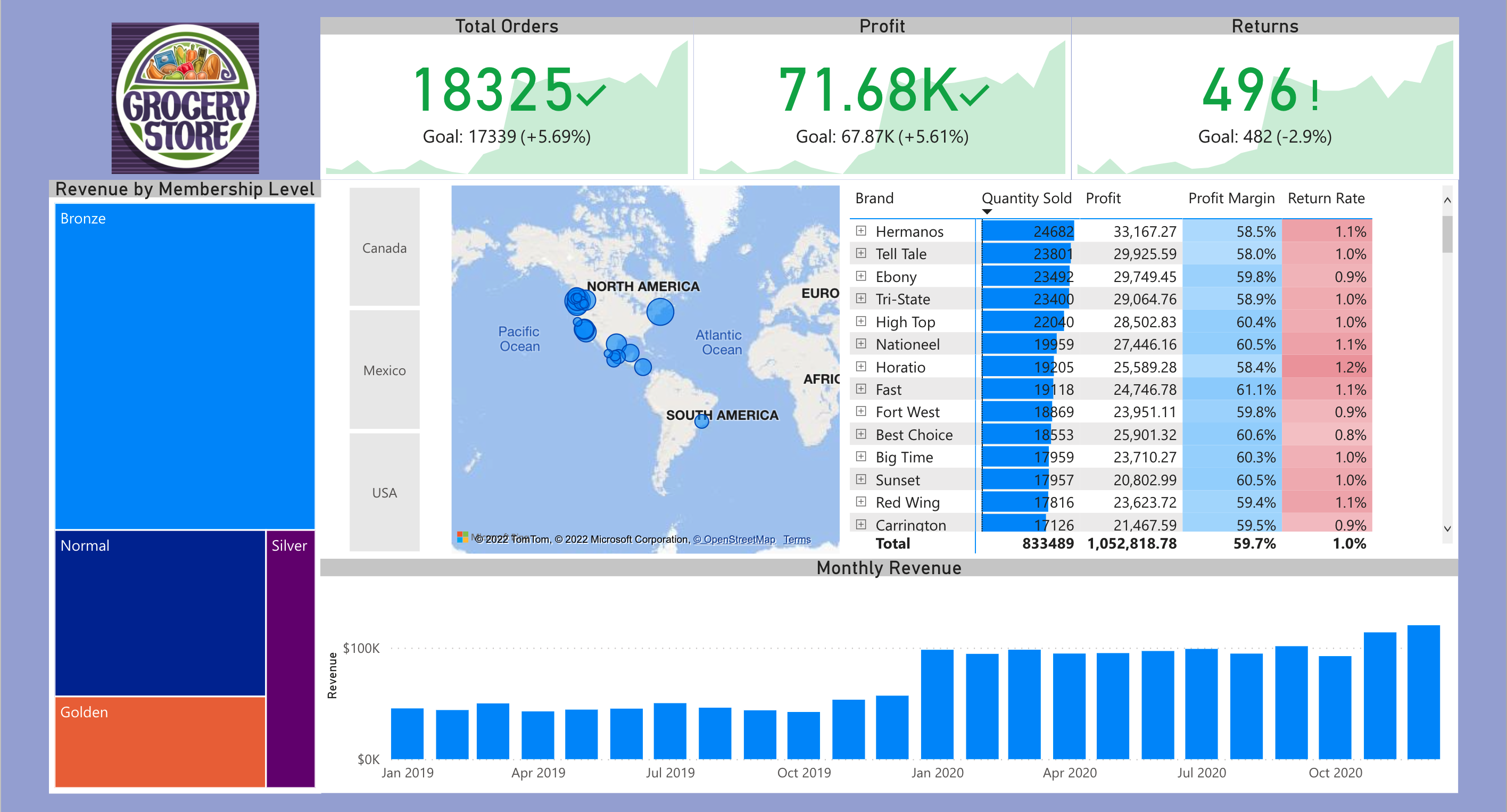
Task: Expand the Best Choice brand row
Action: click(860, 434)
